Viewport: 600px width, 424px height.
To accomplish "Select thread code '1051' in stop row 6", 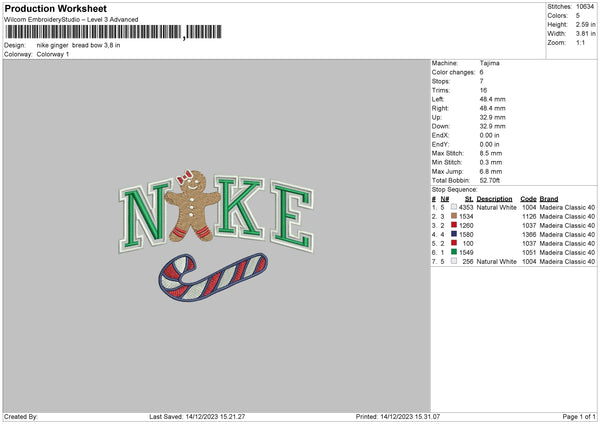I will click(x=529, y=253).
